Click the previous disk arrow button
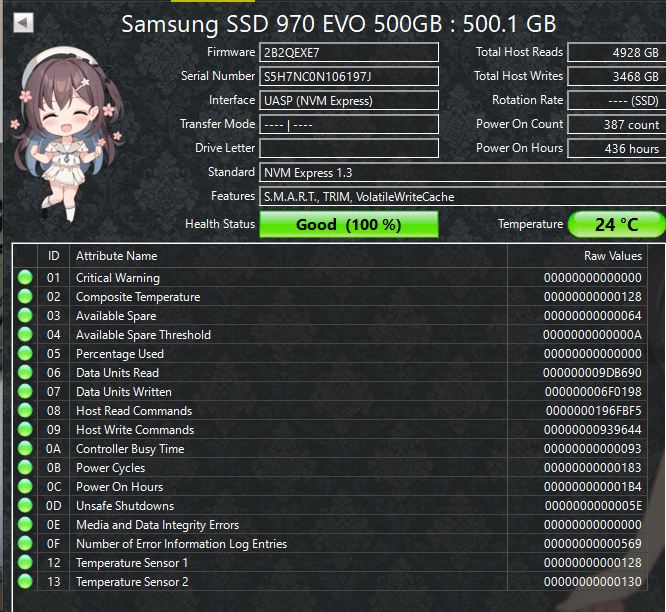 pos(23,23)
